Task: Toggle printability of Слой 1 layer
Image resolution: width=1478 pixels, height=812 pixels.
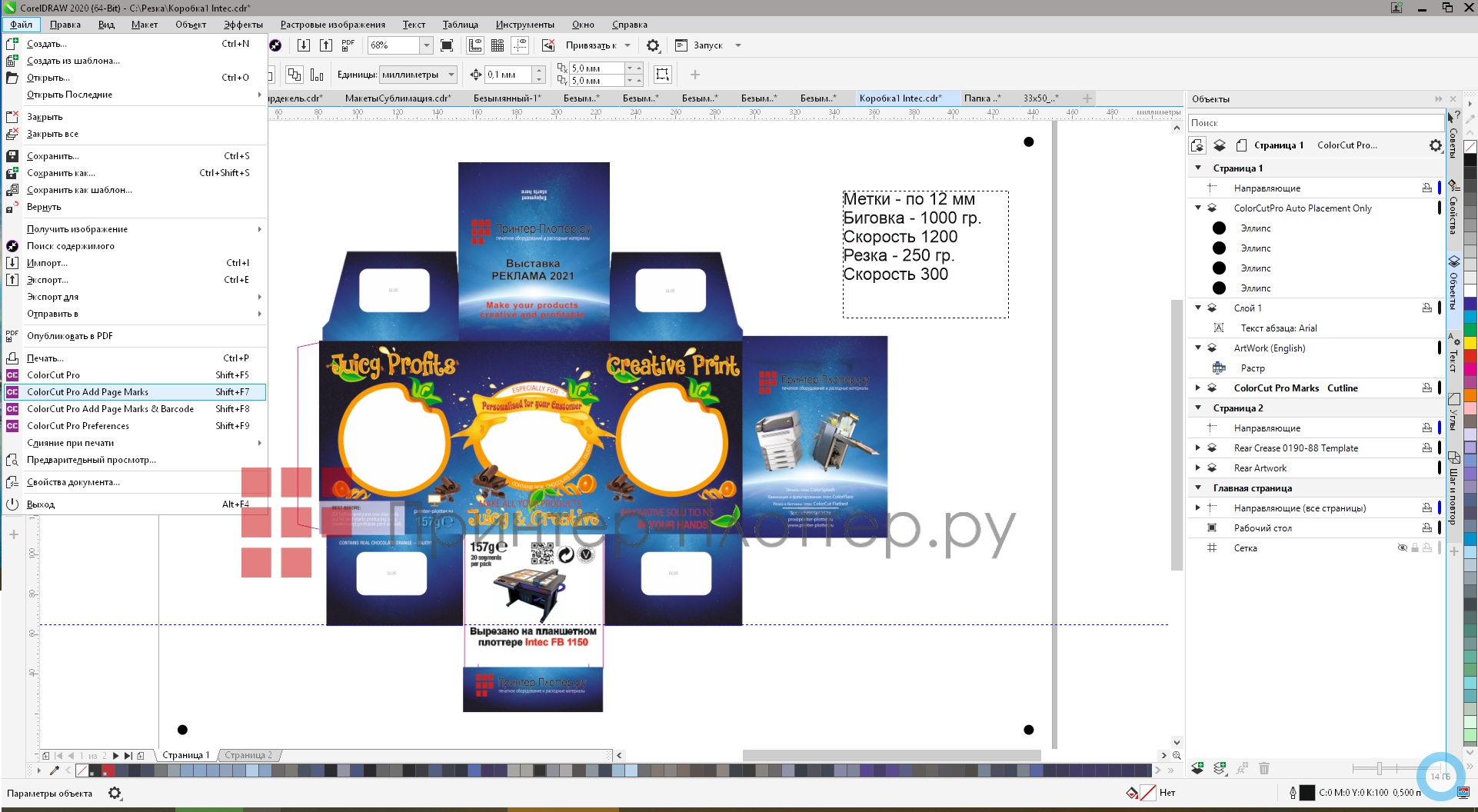Action: coord(1427,308)
